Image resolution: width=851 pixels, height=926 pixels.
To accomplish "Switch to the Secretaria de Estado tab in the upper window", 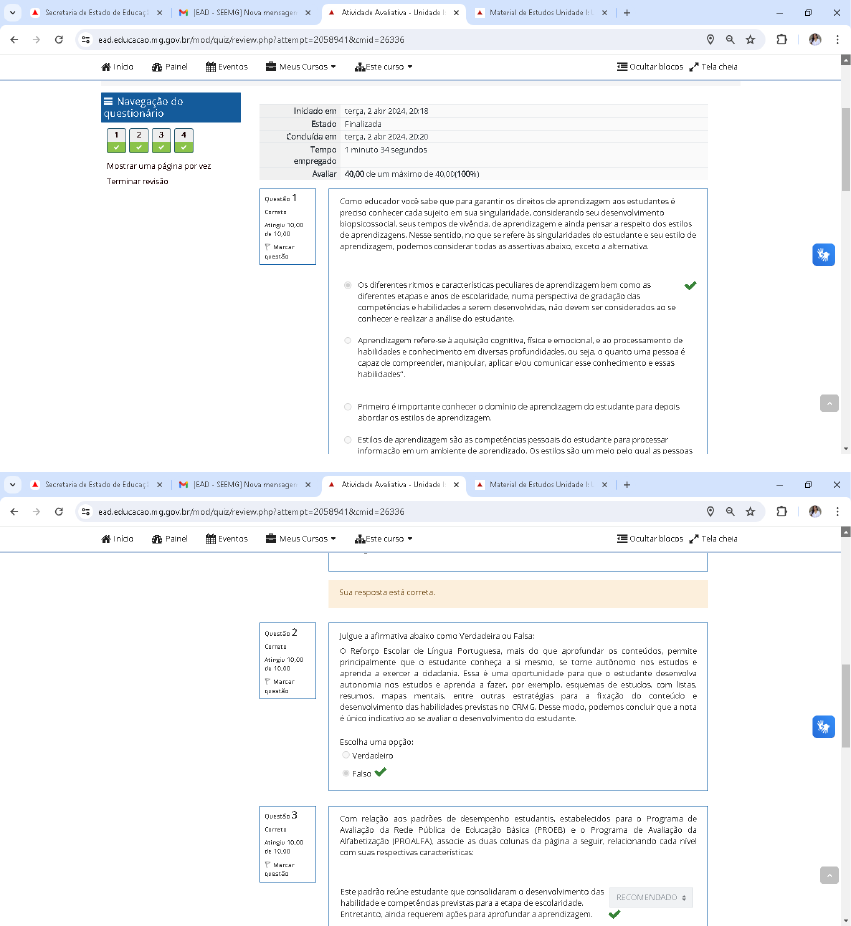I will tap(97, 12).
